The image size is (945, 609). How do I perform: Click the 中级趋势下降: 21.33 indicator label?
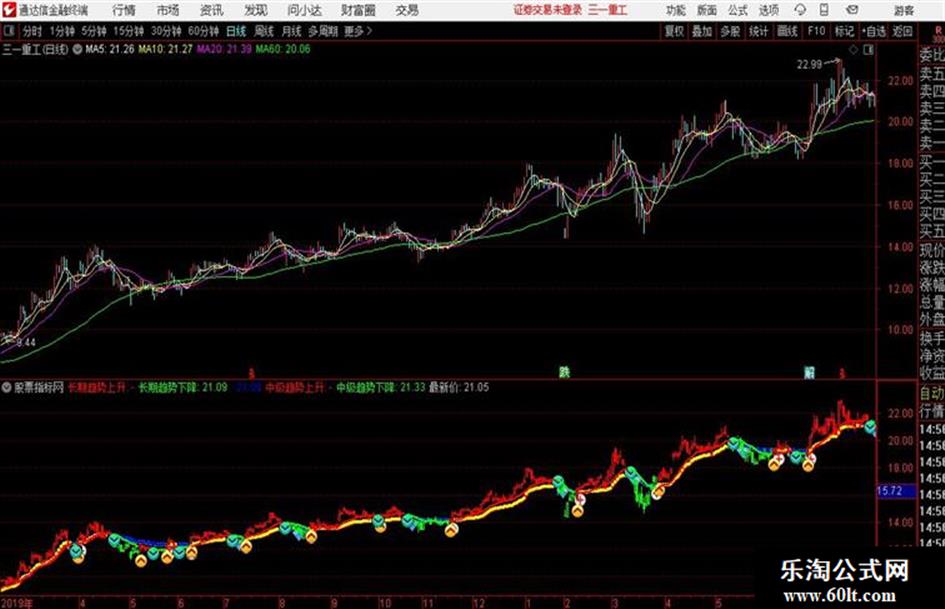(x=381, y=388)
